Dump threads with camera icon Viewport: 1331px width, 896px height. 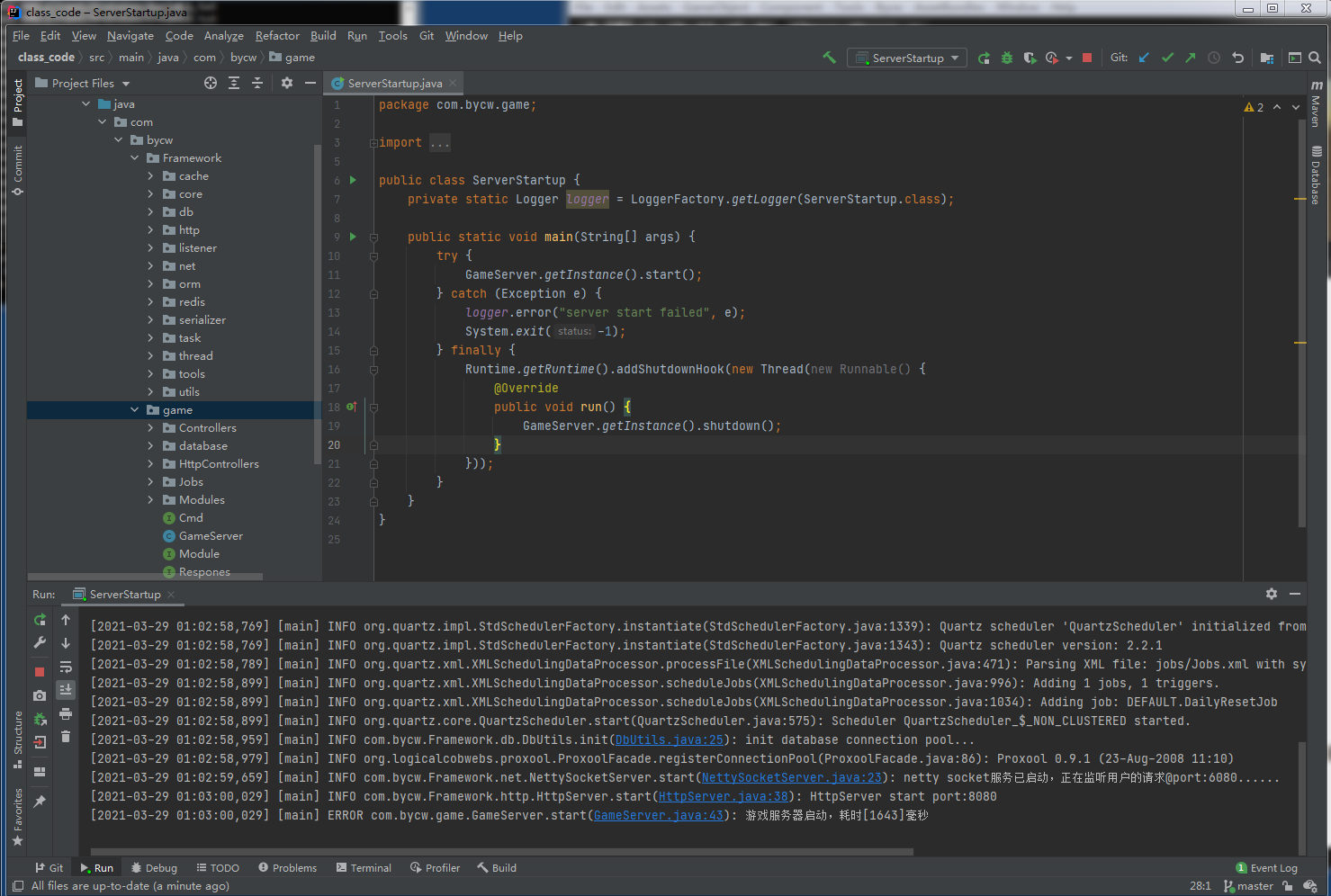point(40,695)
